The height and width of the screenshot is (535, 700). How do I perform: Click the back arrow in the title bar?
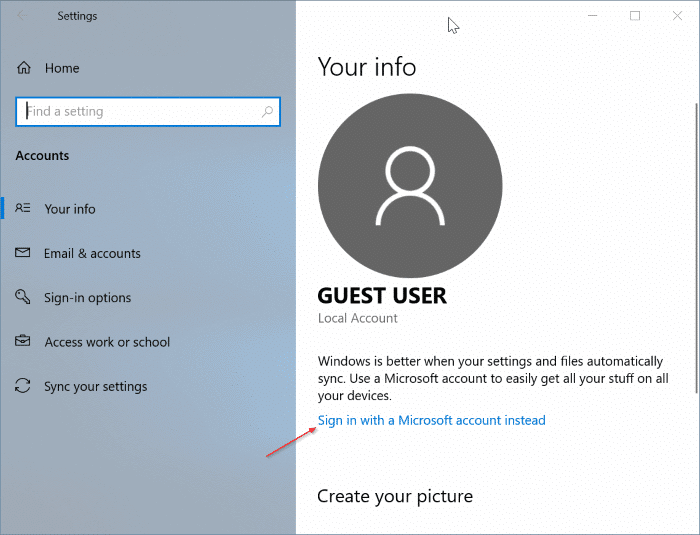(21, 16)
